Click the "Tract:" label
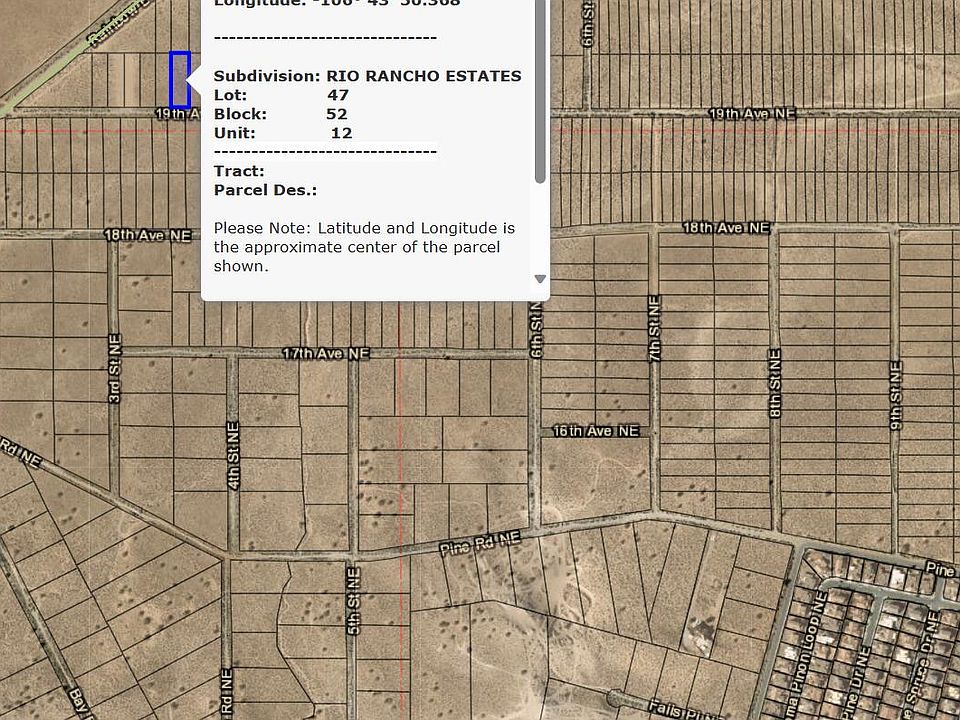The width and height of the screenshot is (960, 720). (239, 171)
